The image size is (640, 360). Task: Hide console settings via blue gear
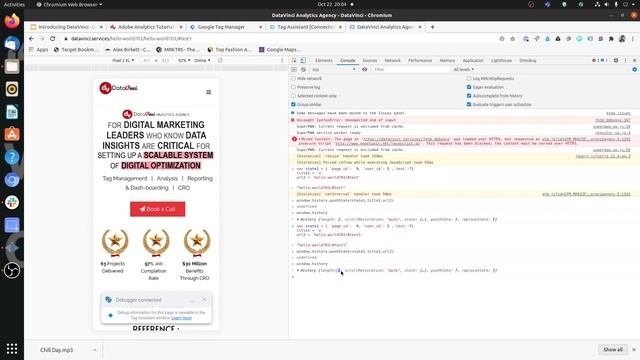point(634,69)
